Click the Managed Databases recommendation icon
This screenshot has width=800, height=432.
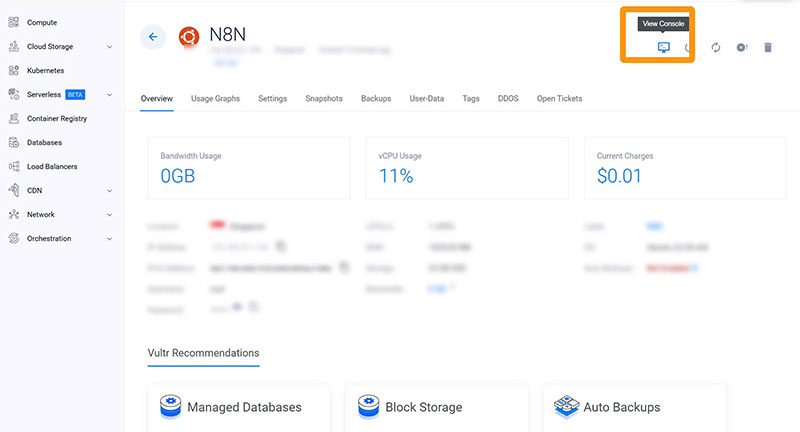[171, 406]
